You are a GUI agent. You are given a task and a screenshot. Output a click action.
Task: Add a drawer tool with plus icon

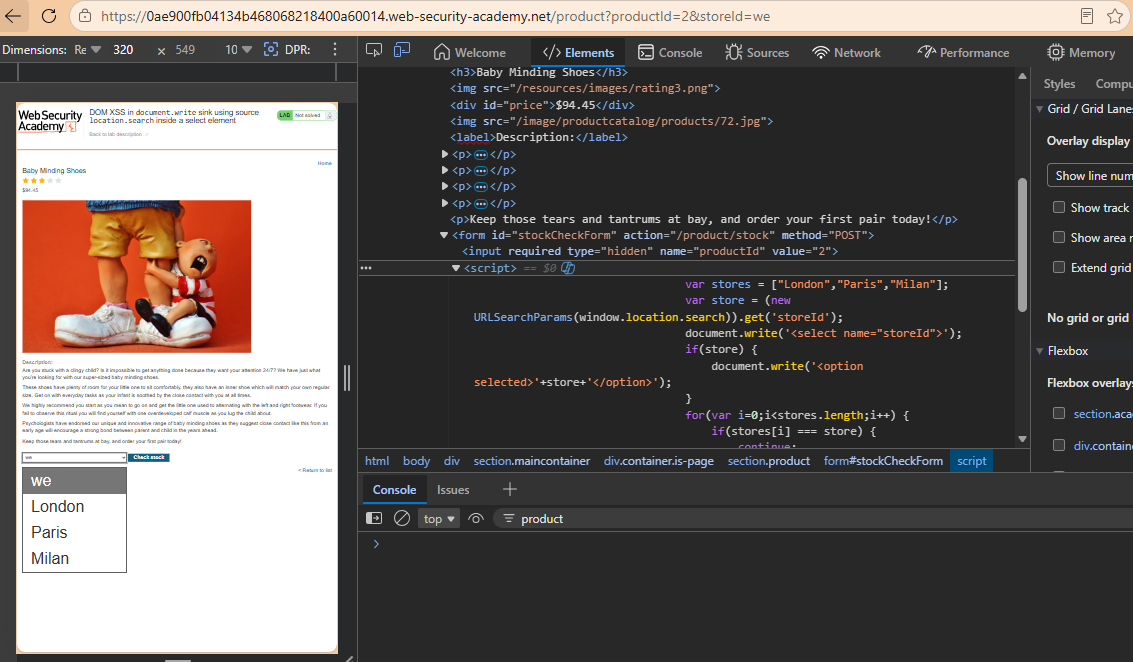point(509,489)
